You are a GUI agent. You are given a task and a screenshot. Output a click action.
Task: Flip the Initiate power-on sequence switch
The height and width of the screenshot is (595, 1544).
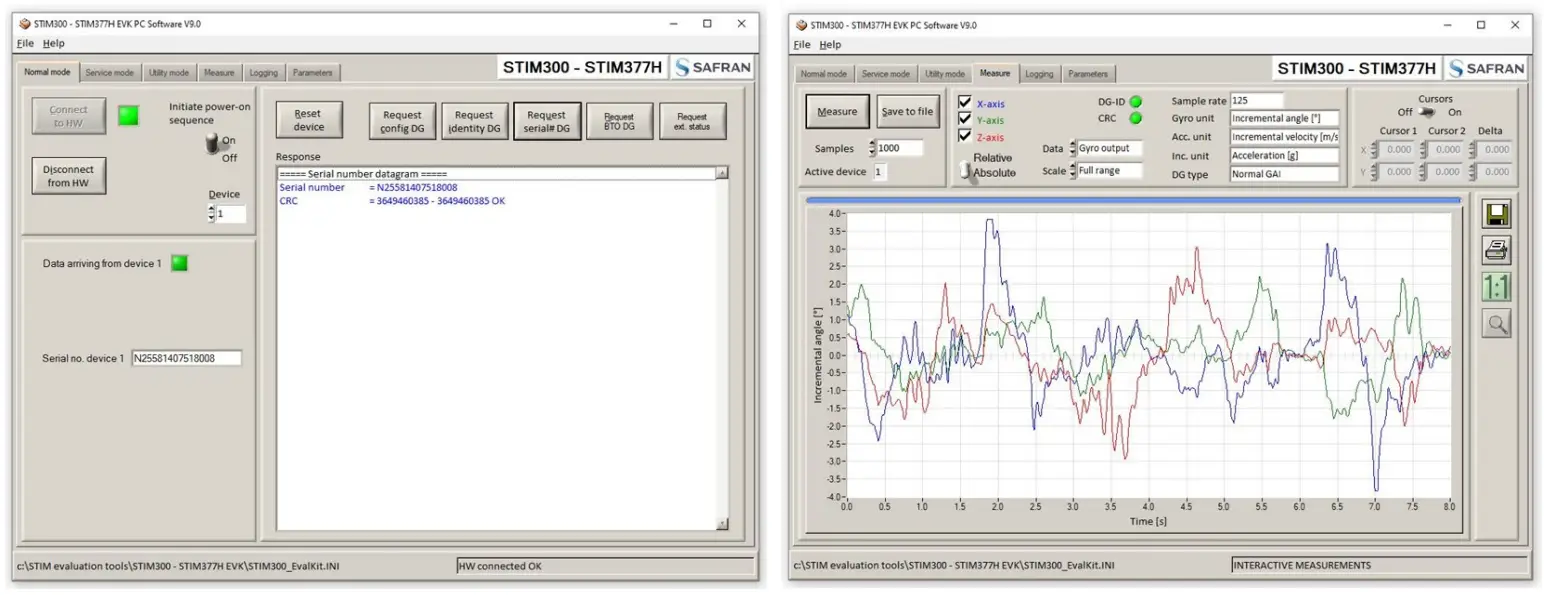coord(212,145)
